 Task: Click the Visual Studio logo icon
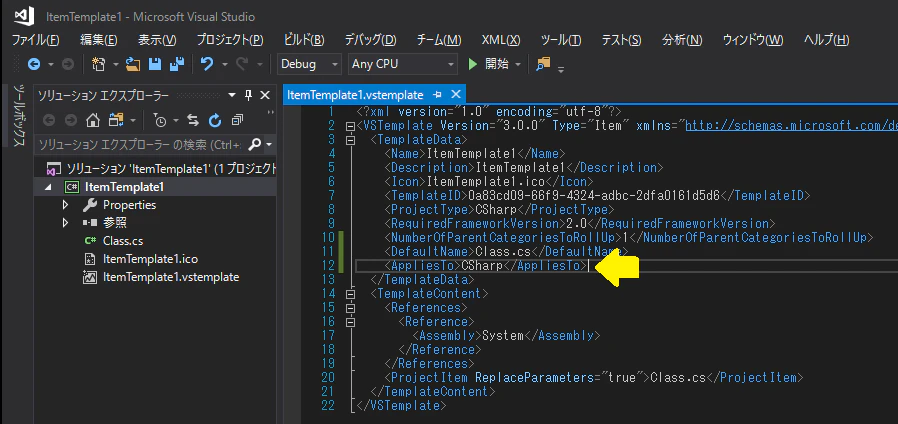24,15
